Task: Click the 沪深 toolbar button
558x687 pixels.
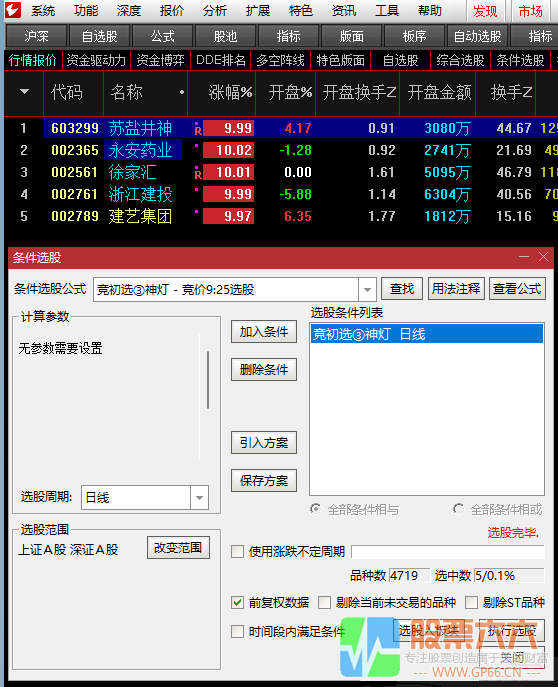Action: point(36,36)
